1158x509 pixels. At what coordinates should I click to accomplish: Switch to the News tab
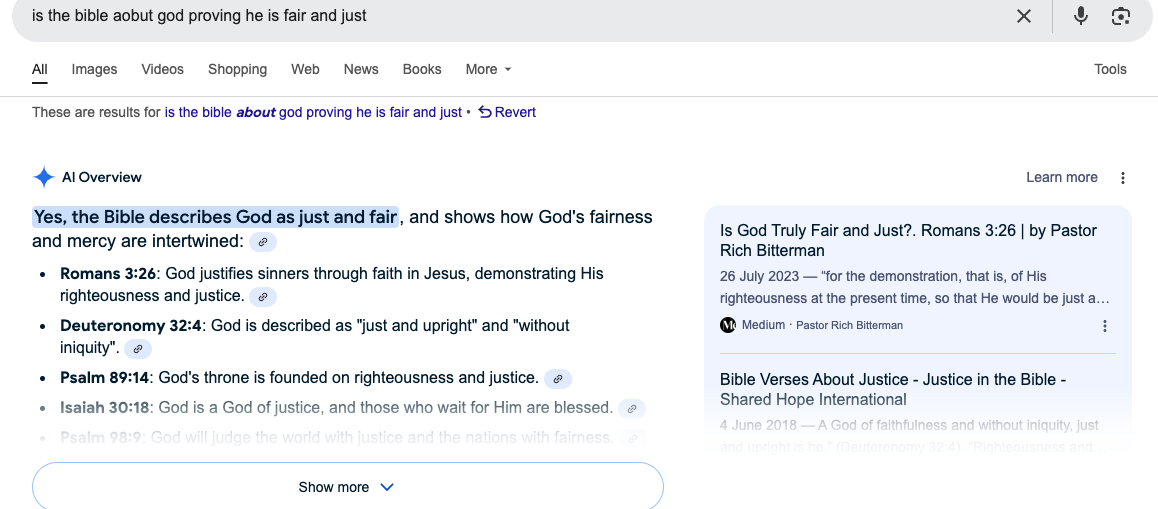361,69
